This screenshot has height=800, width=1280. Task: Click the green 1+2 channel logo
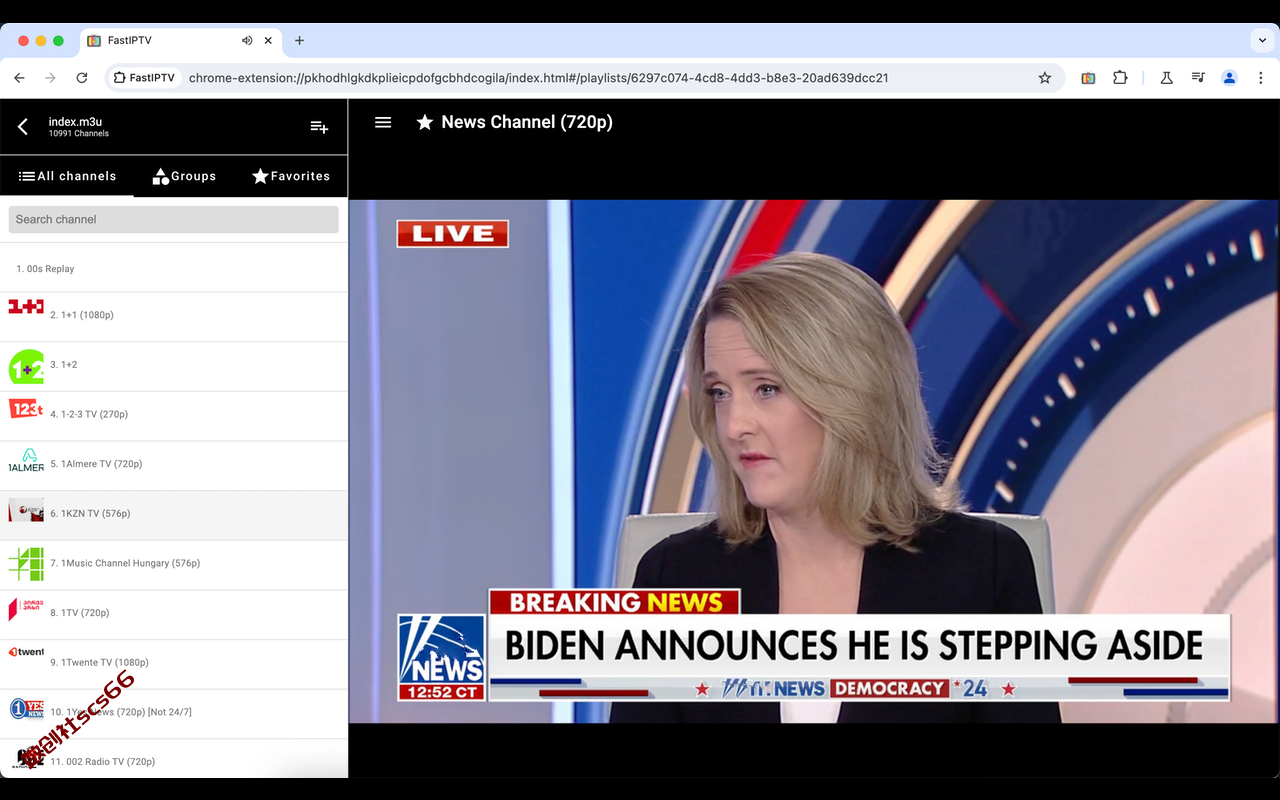(x=26, y=367)
